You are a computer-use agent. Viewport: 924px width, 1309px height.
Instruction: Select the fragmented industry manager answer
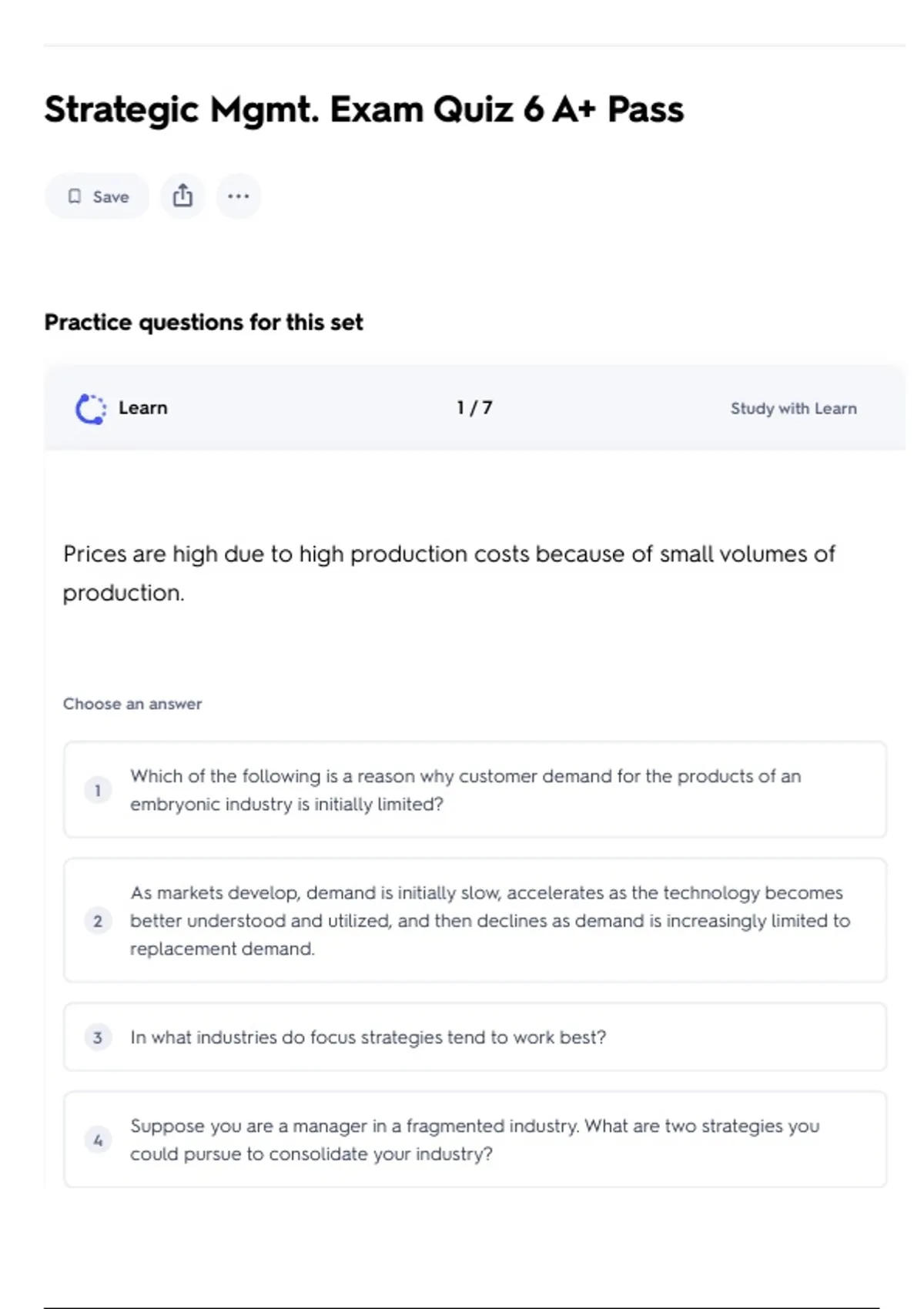(474, 1140)
